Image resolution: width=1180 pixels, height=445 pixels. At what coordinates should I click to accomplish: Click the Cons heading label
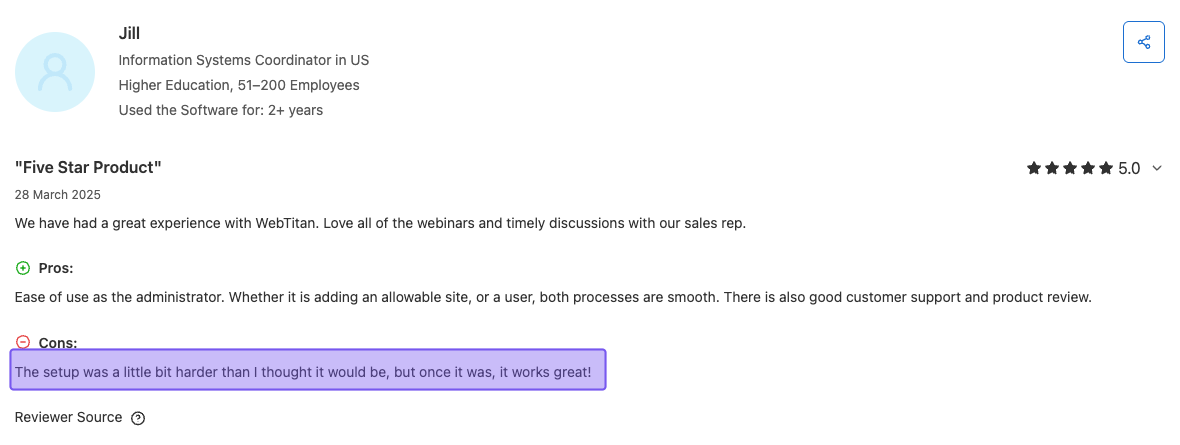tap(58, 343)
